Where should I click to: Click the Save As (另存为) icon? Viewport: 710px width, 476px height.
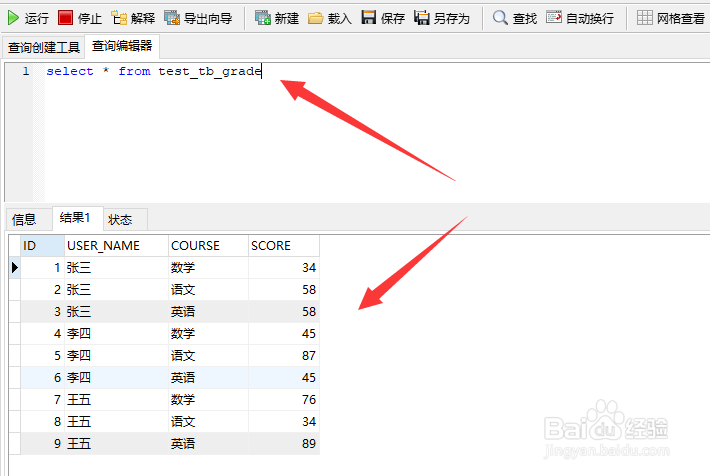tap(422, 18)
